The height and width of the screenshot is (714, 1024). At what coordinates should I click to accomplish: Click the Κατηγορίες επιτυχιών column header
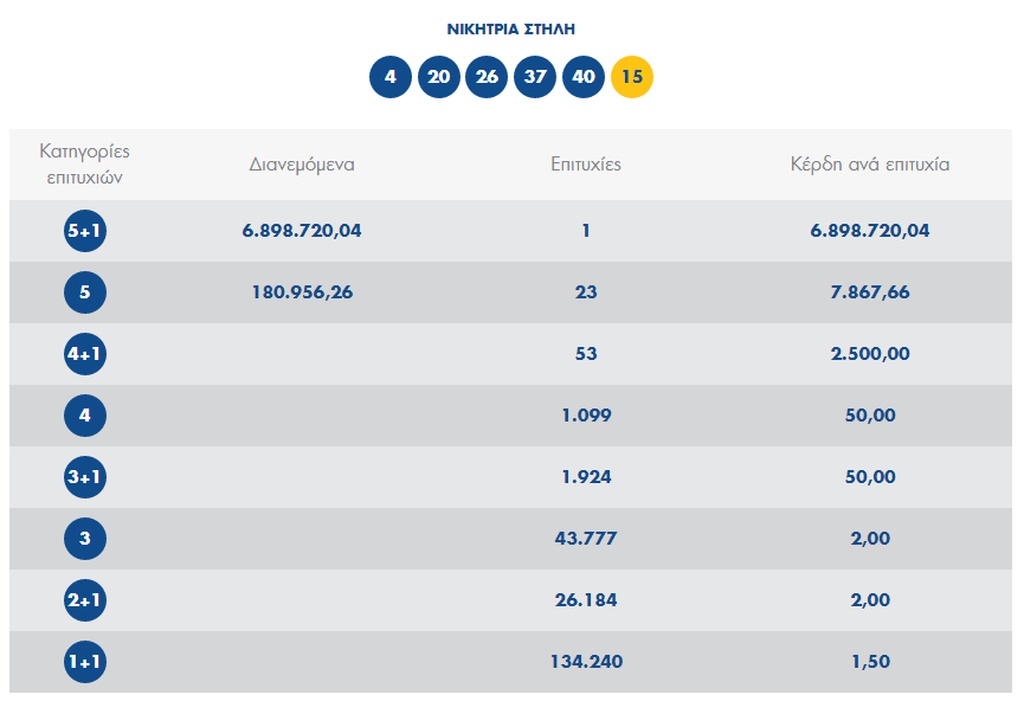pyautogui.click(x=85, y=165)
